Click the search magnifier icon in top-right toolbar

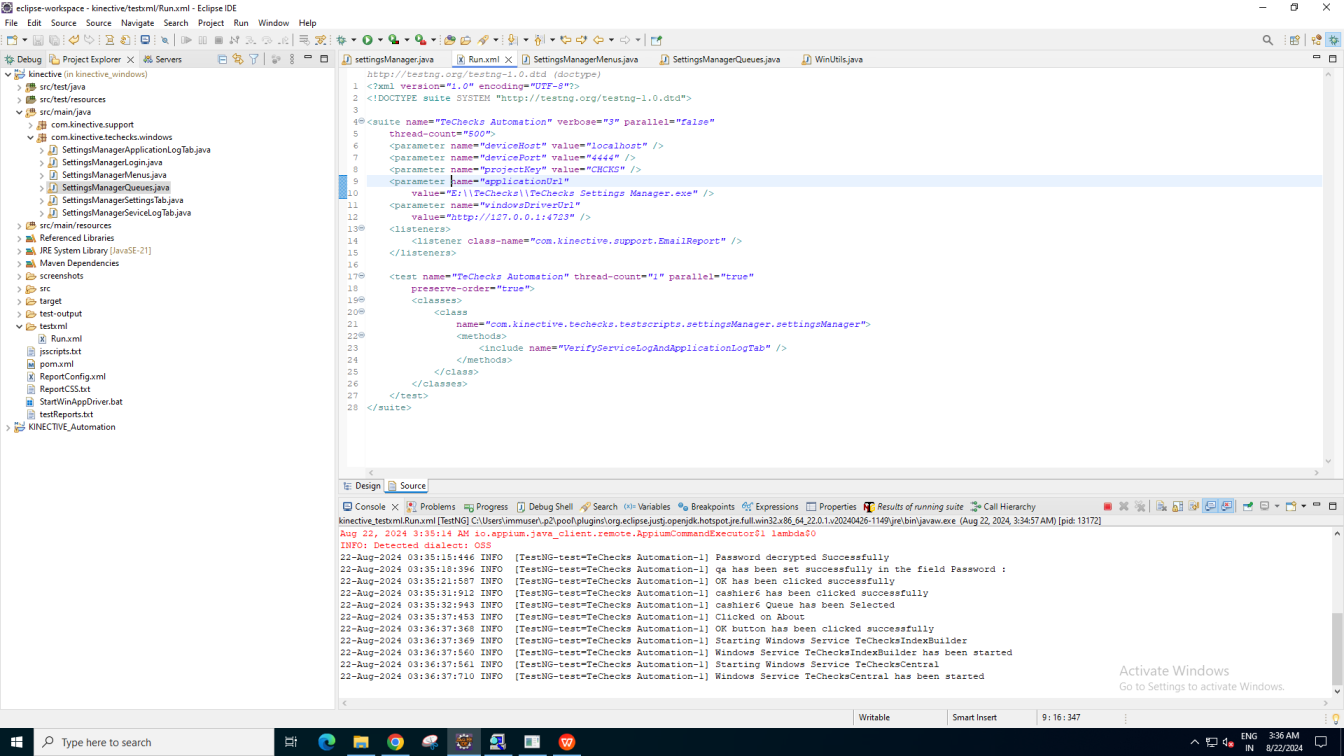[1268, 40]
